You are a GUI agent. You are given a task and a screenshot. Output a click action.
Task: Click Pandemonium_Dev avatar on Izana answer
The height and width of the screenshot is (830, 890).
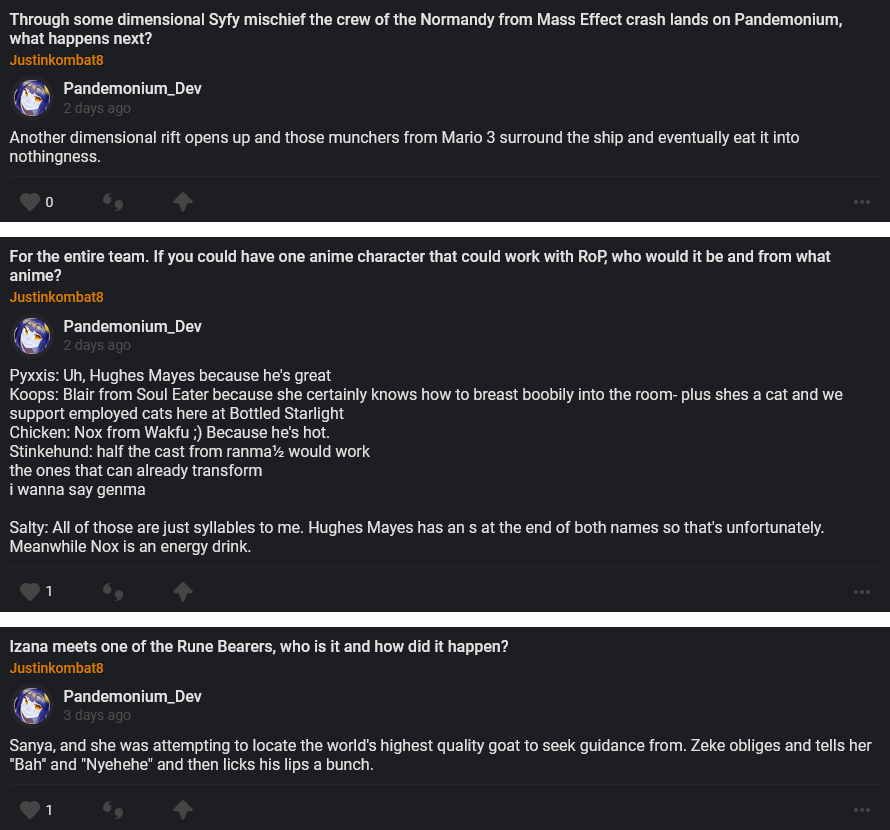coord(32,706)
